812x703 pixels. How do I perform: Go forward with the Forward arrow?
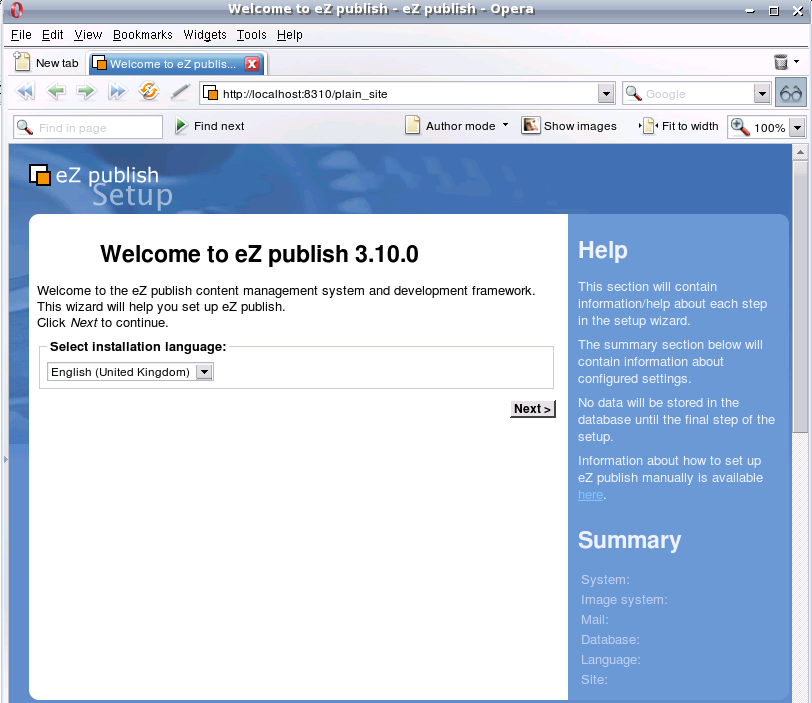pos(86,92)
